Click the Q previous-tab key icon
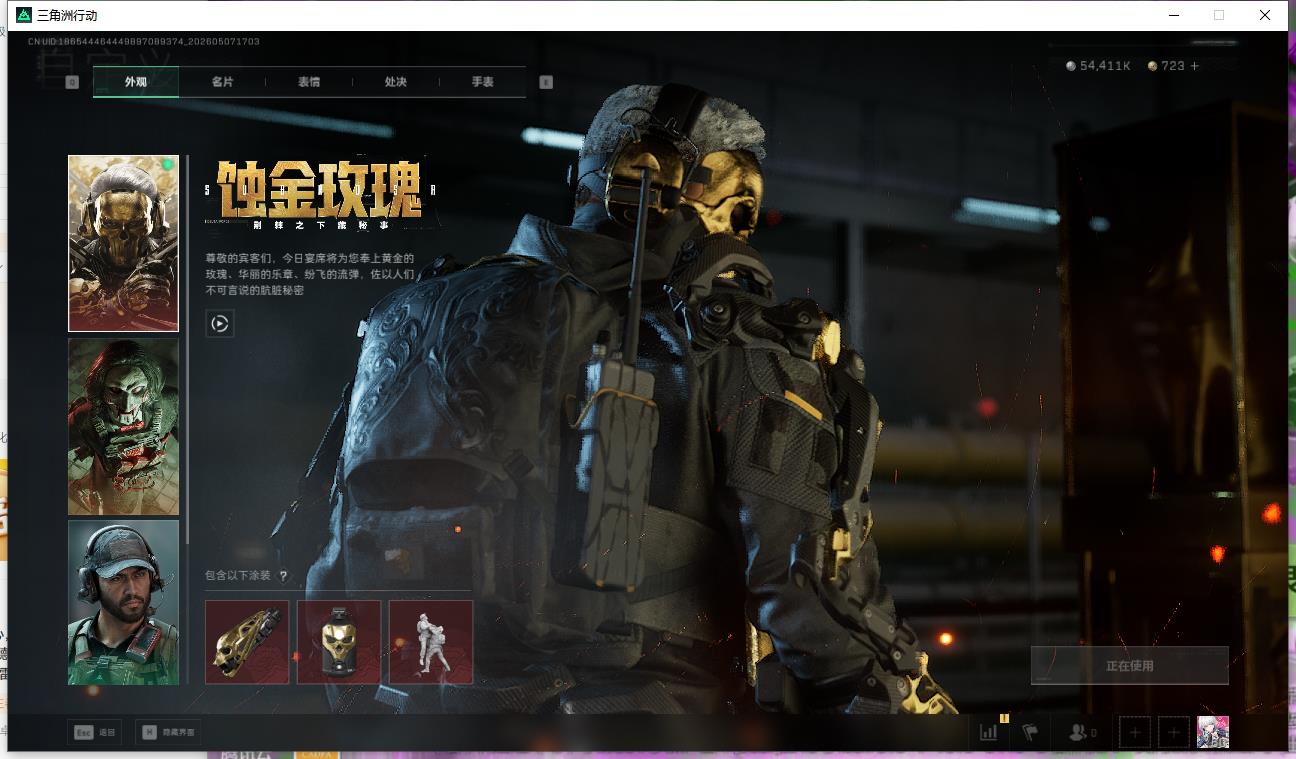1296x759 pixels. [x=72, y=82]
